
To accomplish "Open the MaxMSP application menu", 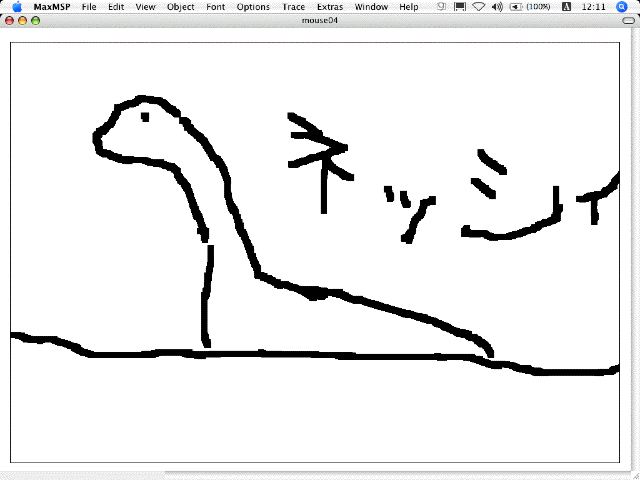I will [x=52, y=7].
